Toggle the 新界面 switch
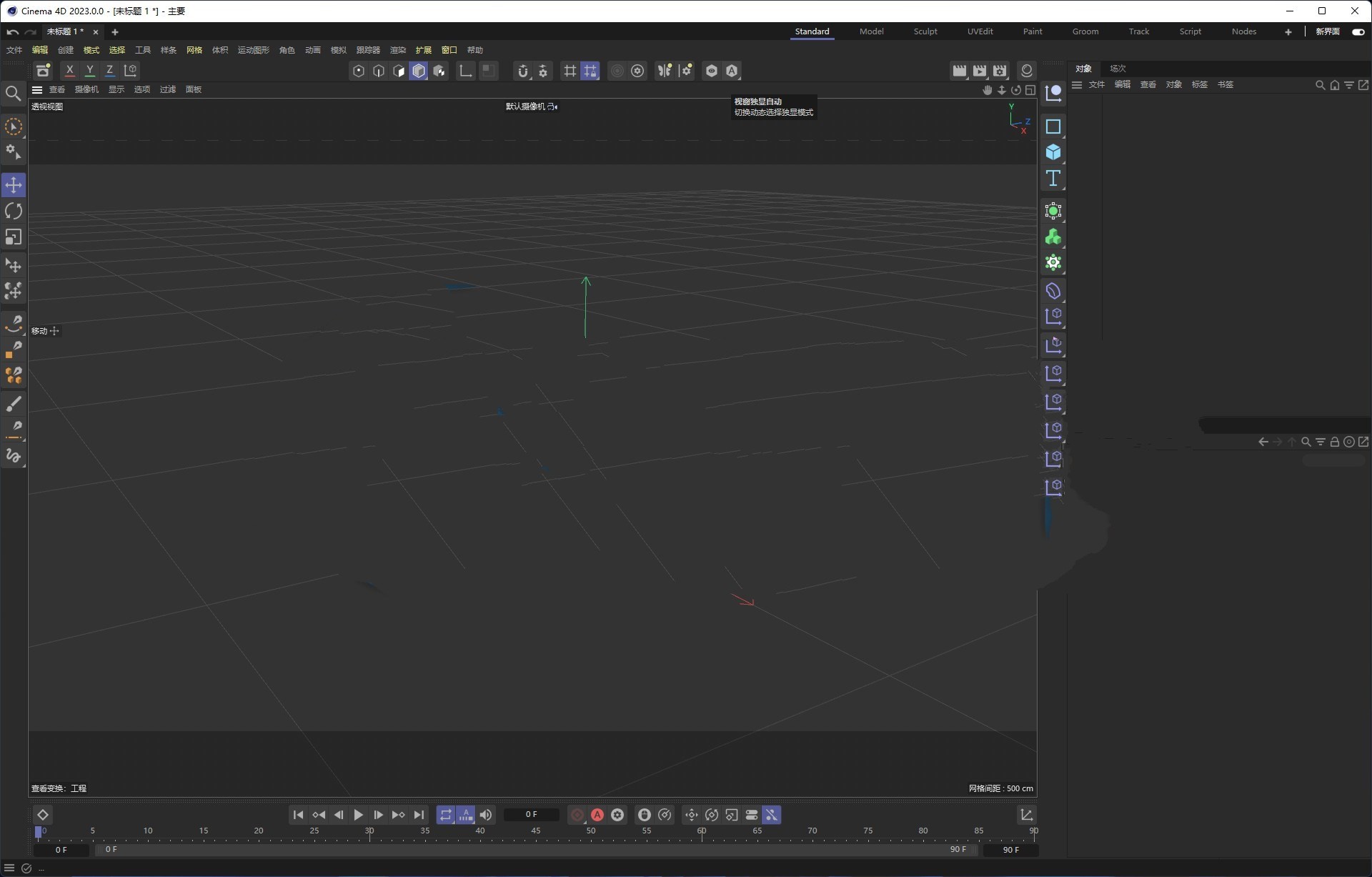1372x877 pixels. 1358,31
